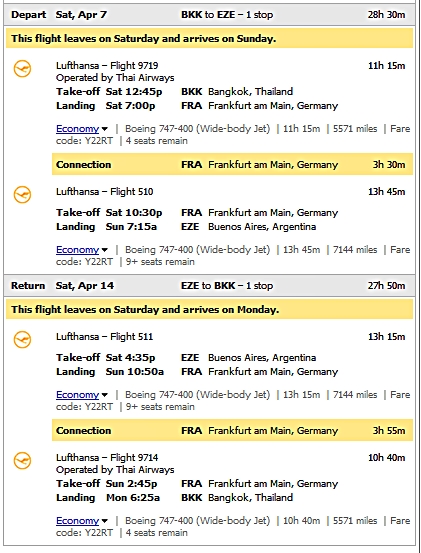Click the 3h 30m Frankfurt connection bar

[232, 164]
